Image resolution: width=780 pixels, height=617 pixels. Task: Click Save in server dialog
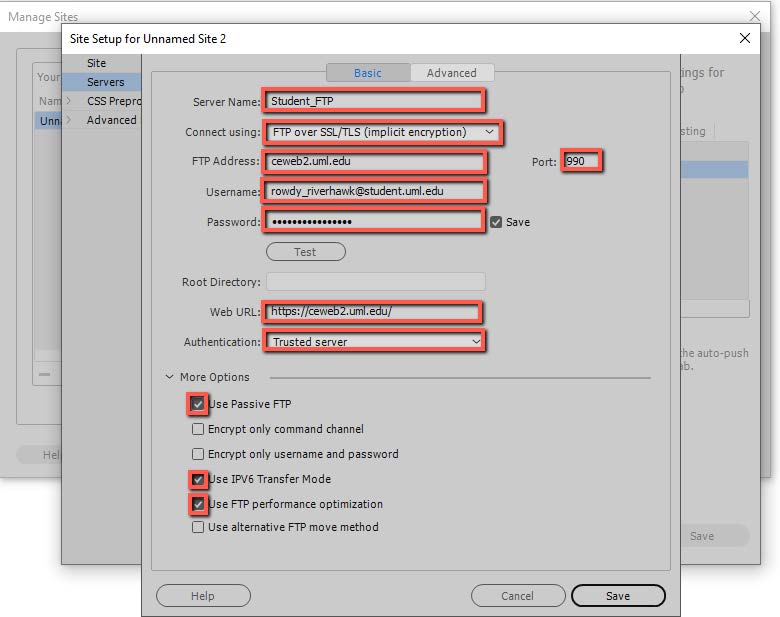tap(618, 596)
